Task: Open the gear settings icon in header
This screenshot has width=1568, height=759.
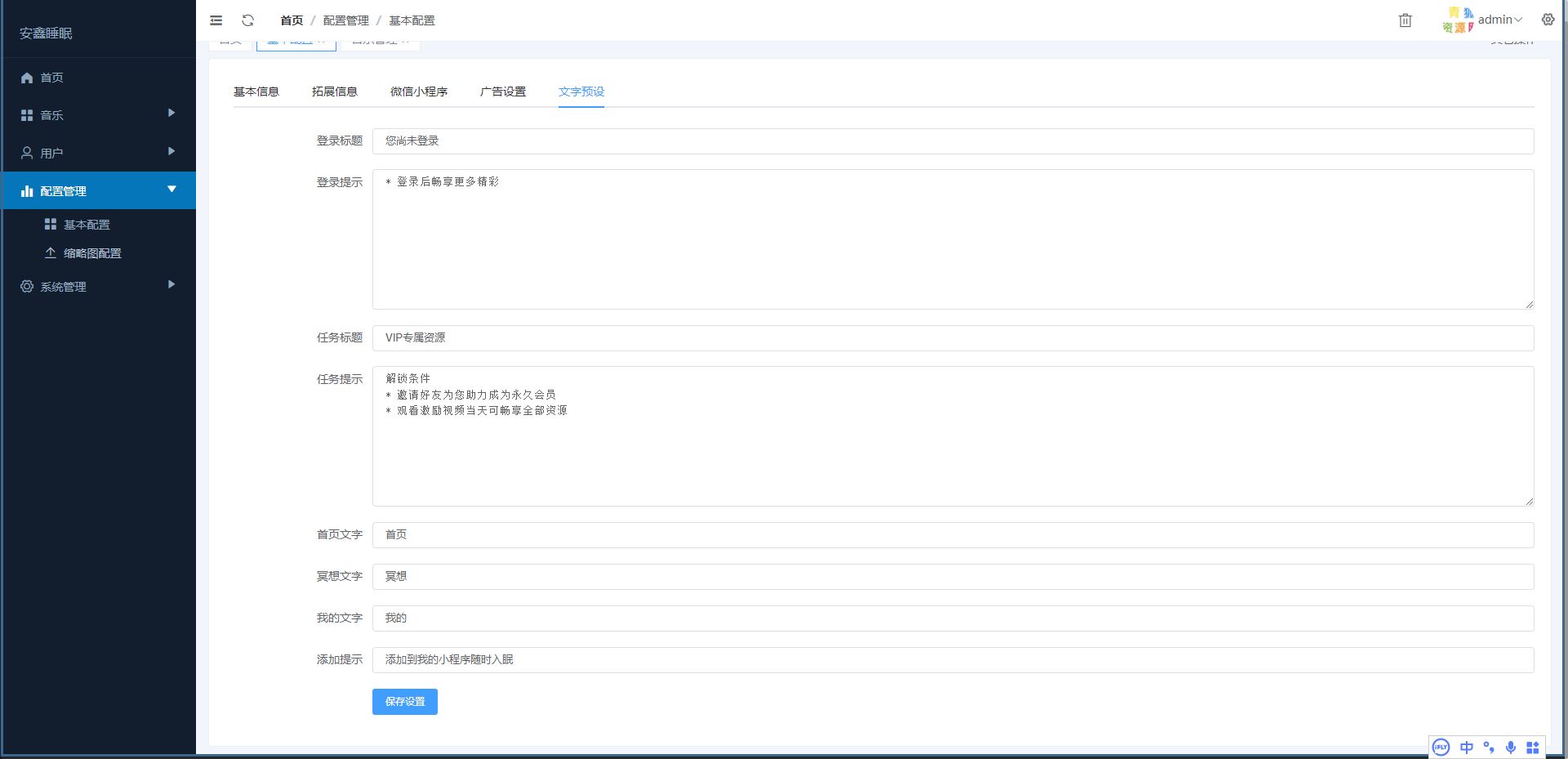Action: [x=1548, y=20]
